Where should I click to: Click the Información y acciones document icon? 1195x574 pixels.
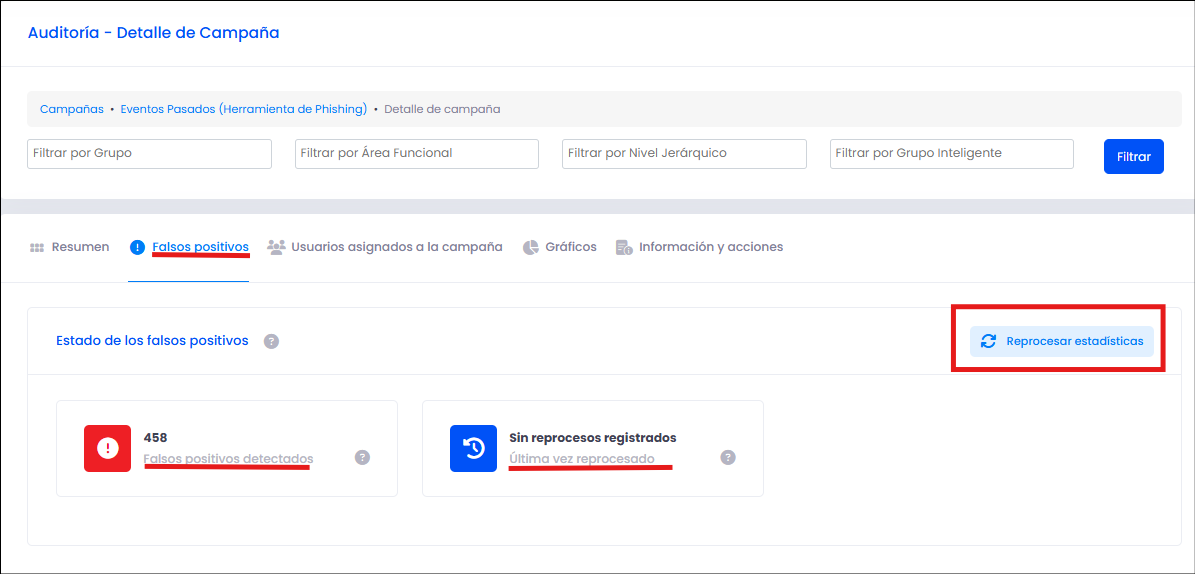click(624, 247)
